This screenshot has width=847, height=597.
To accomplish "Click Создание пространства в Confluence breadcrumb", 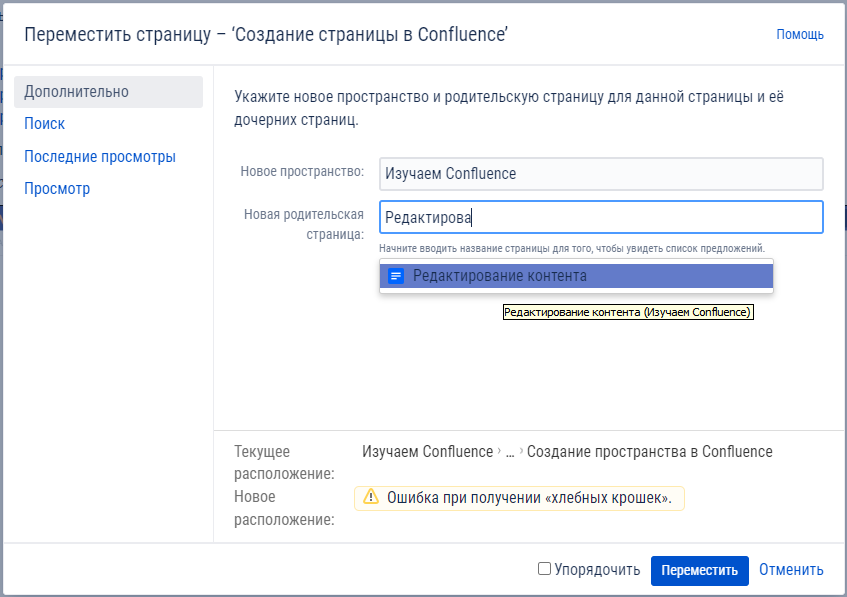I will 649,452.
